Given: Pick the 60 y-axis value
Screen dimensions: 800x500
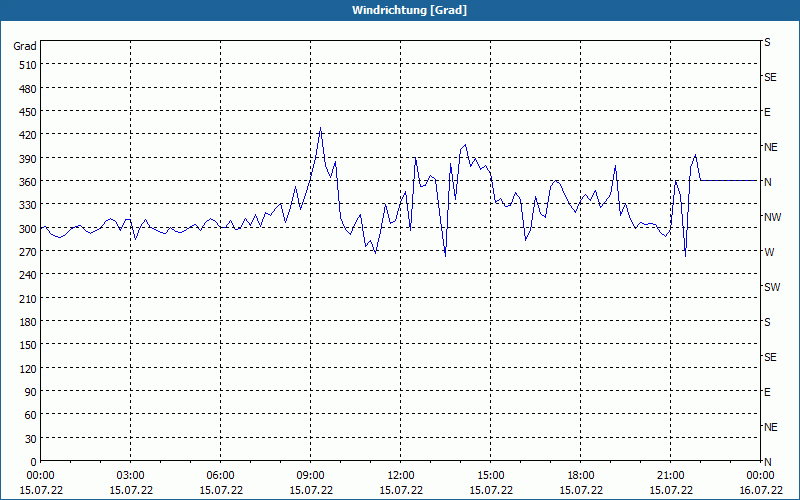Looking at the screenshot, I should [x=31, y=416].
